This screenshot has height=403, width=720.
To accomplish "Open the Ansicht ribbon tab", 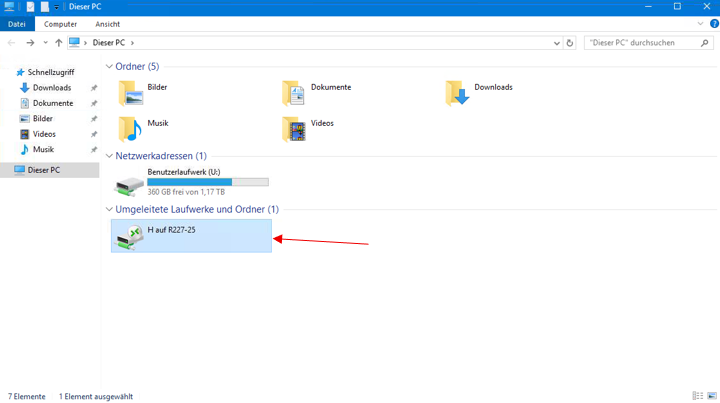I will [x=107, y=24].
